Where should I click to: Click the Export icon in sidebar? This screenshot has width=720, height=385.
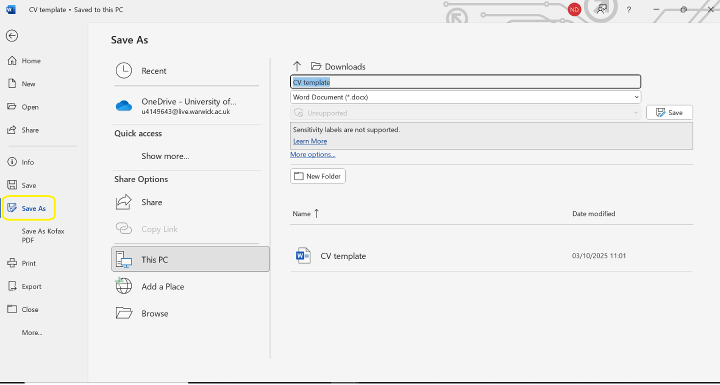[x=12, y=286]
